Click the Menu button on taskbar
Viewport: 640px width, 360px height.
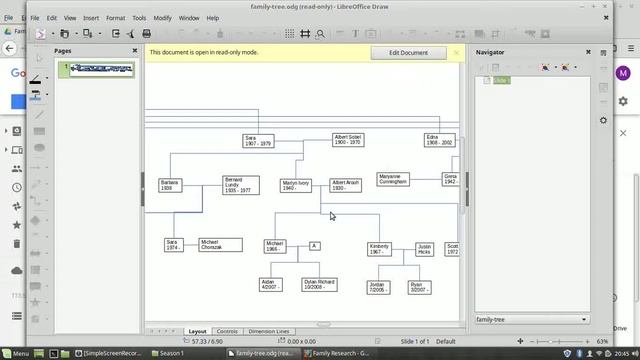coord(16,353)
